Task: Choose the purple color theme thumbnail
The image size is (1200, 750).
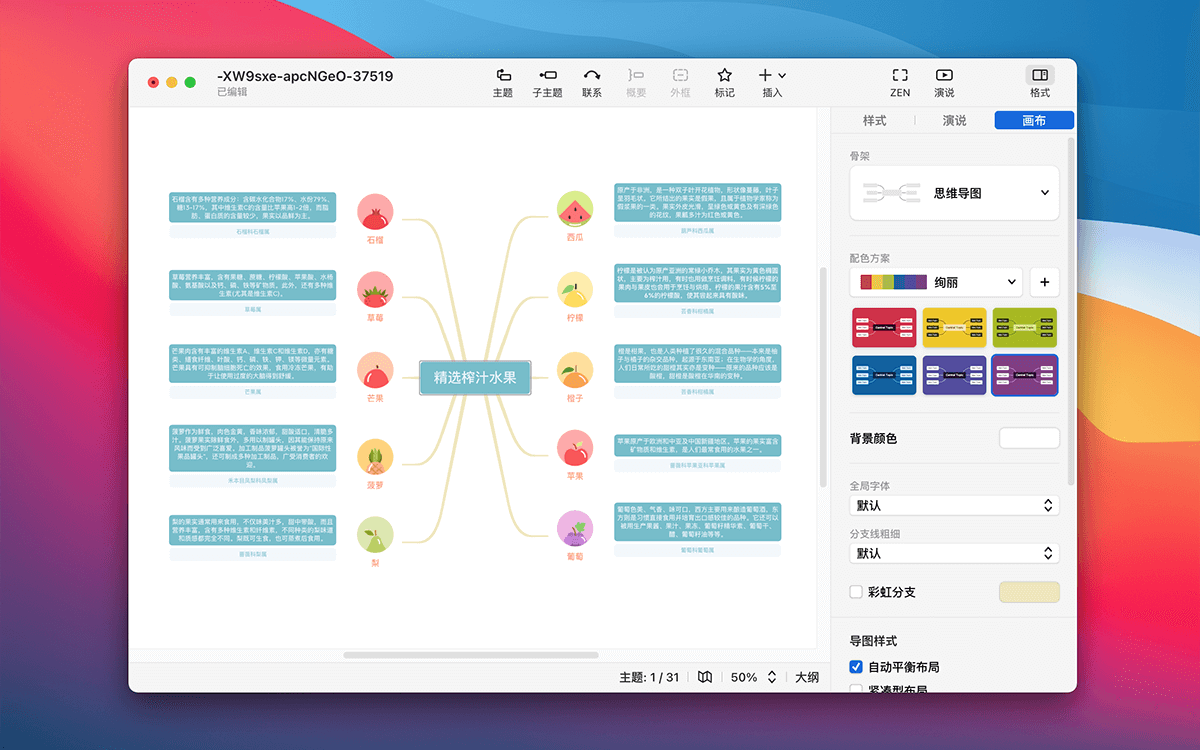Action: [1024, 375]
